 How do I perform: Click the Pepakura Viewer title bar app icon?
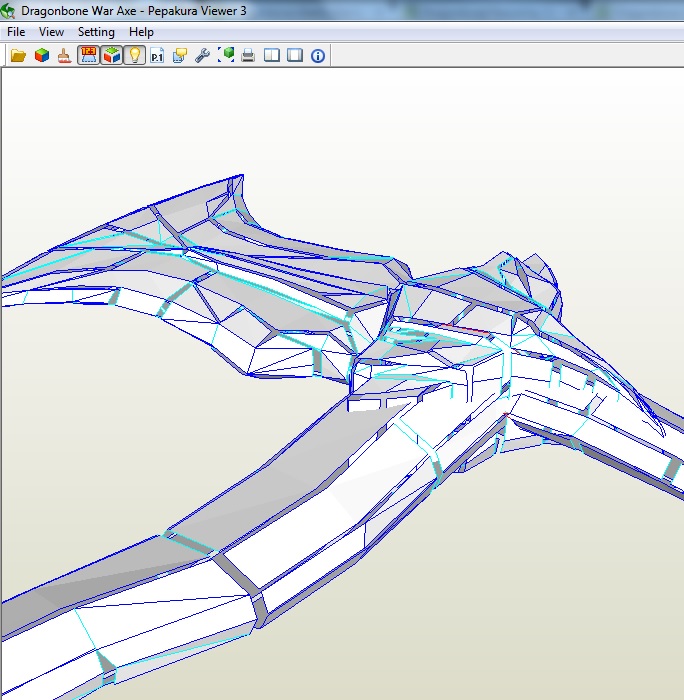pyautogui.click(x=8, y=11)
